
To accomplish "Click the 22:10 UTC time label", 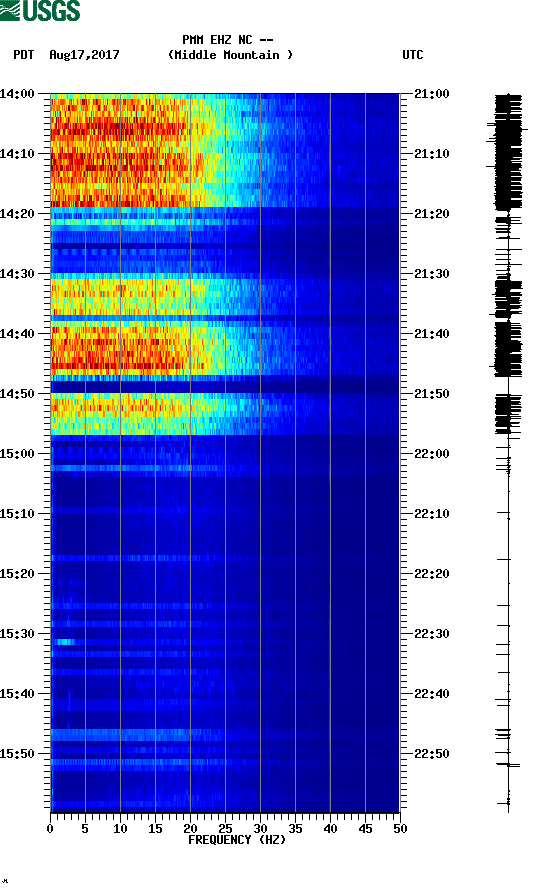I will (x=432, y=514).
